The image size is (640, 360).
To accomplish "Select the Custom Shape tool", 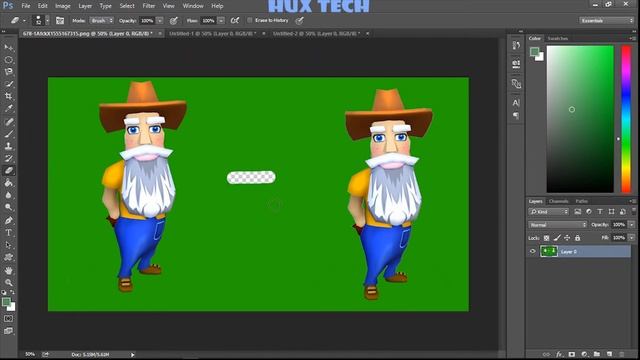I will [9, 258].
